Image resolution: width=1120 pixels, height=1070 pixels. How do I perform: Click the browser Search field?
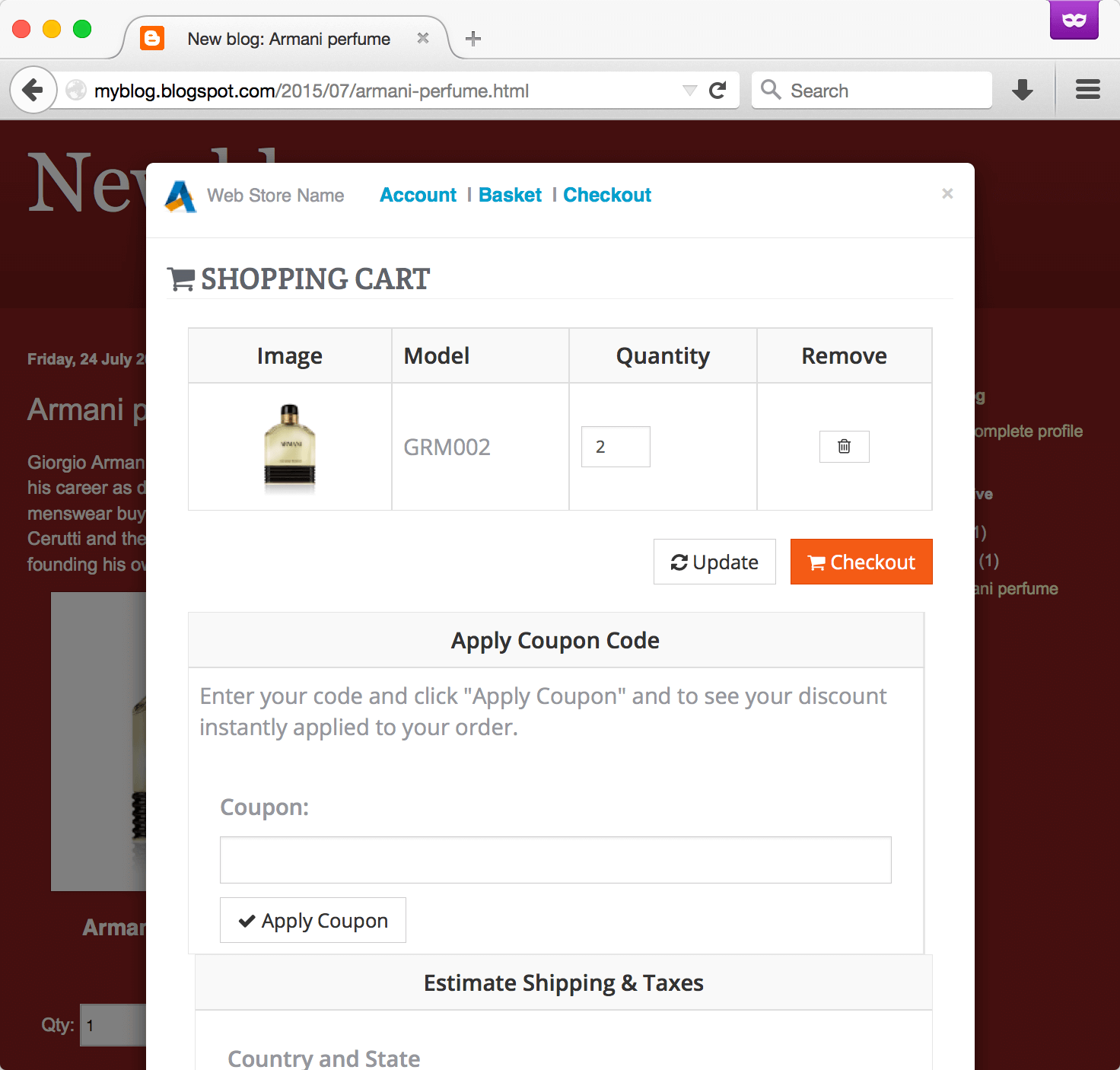(872, 91)
